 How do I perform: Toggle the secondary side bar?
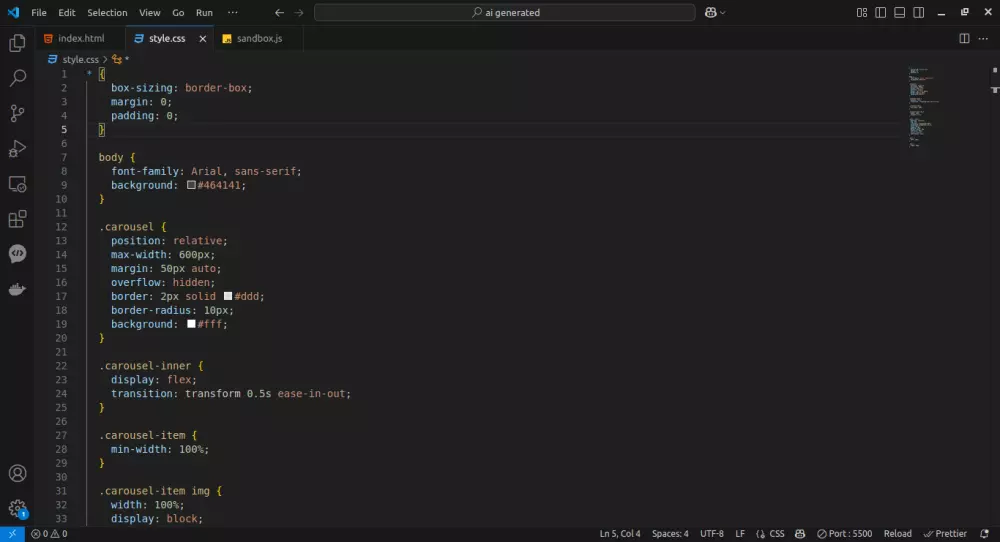tap(918, 12)
